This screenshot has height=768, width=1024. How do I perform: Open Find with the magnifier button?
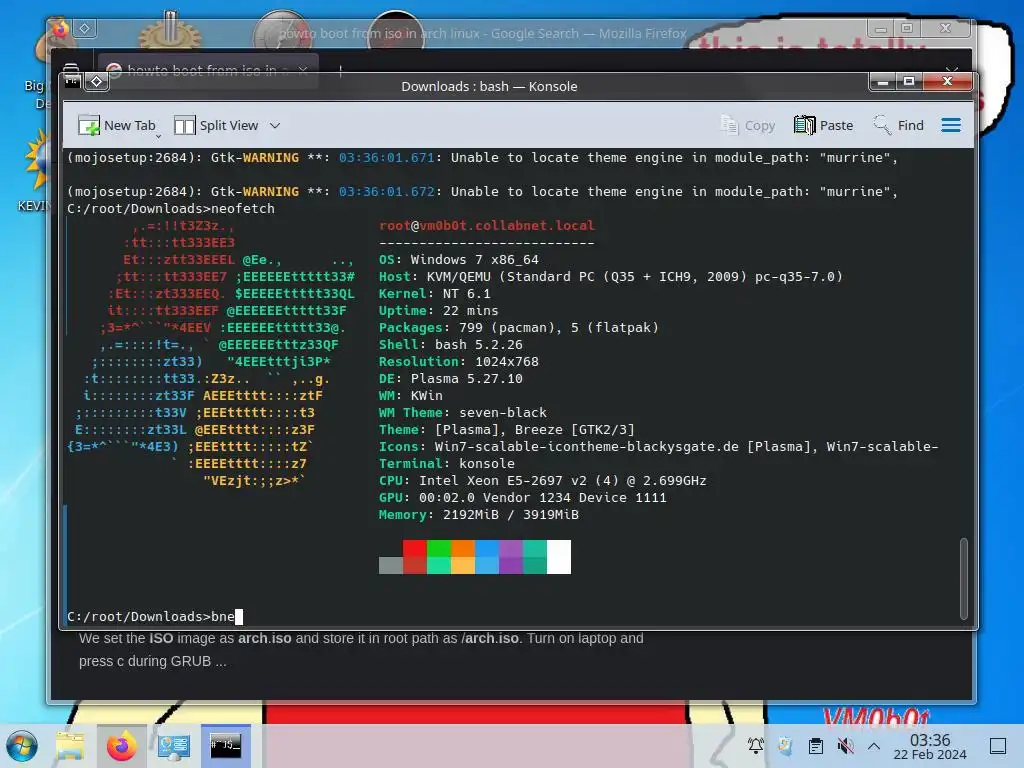coord(899,125)
